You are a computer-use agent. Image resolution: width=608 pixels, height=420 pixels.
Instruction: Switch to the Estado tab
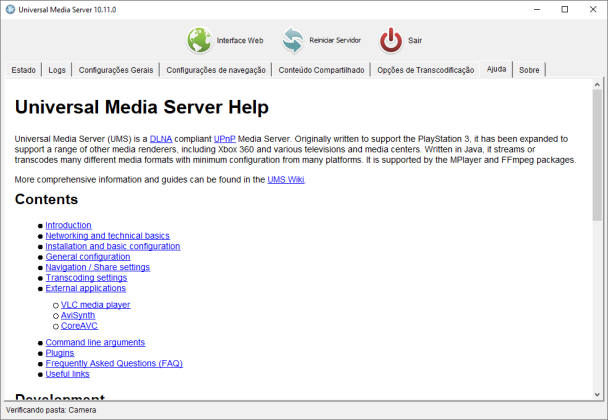[x=24, y=70]
